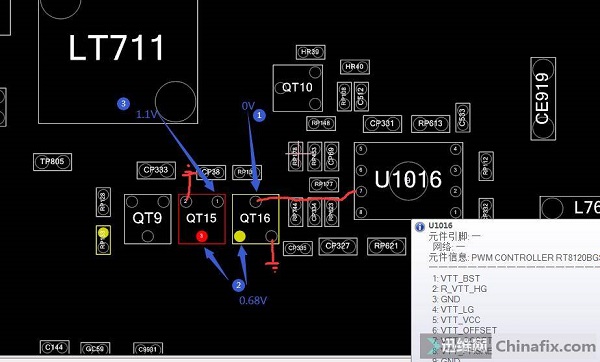Select the LT711 inductor label

point(116,48)
